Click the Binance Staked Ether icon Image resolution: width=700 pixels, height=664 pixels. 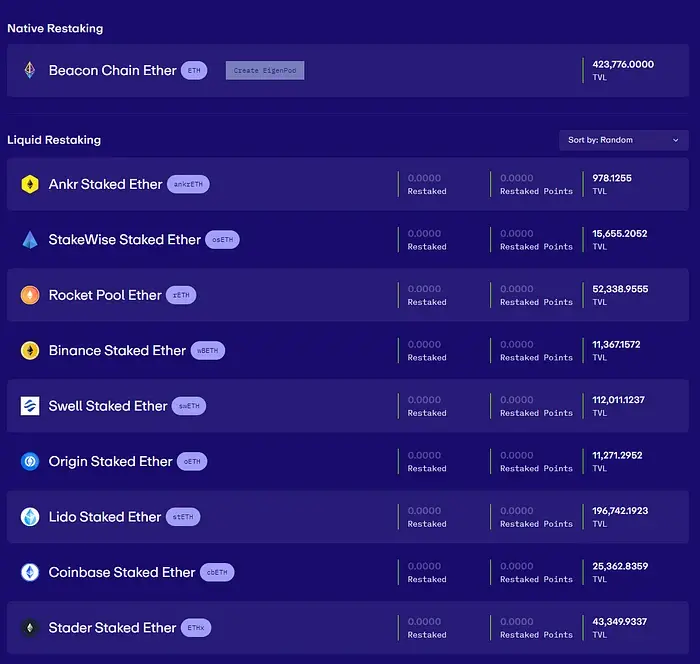[x=30, y=351]
